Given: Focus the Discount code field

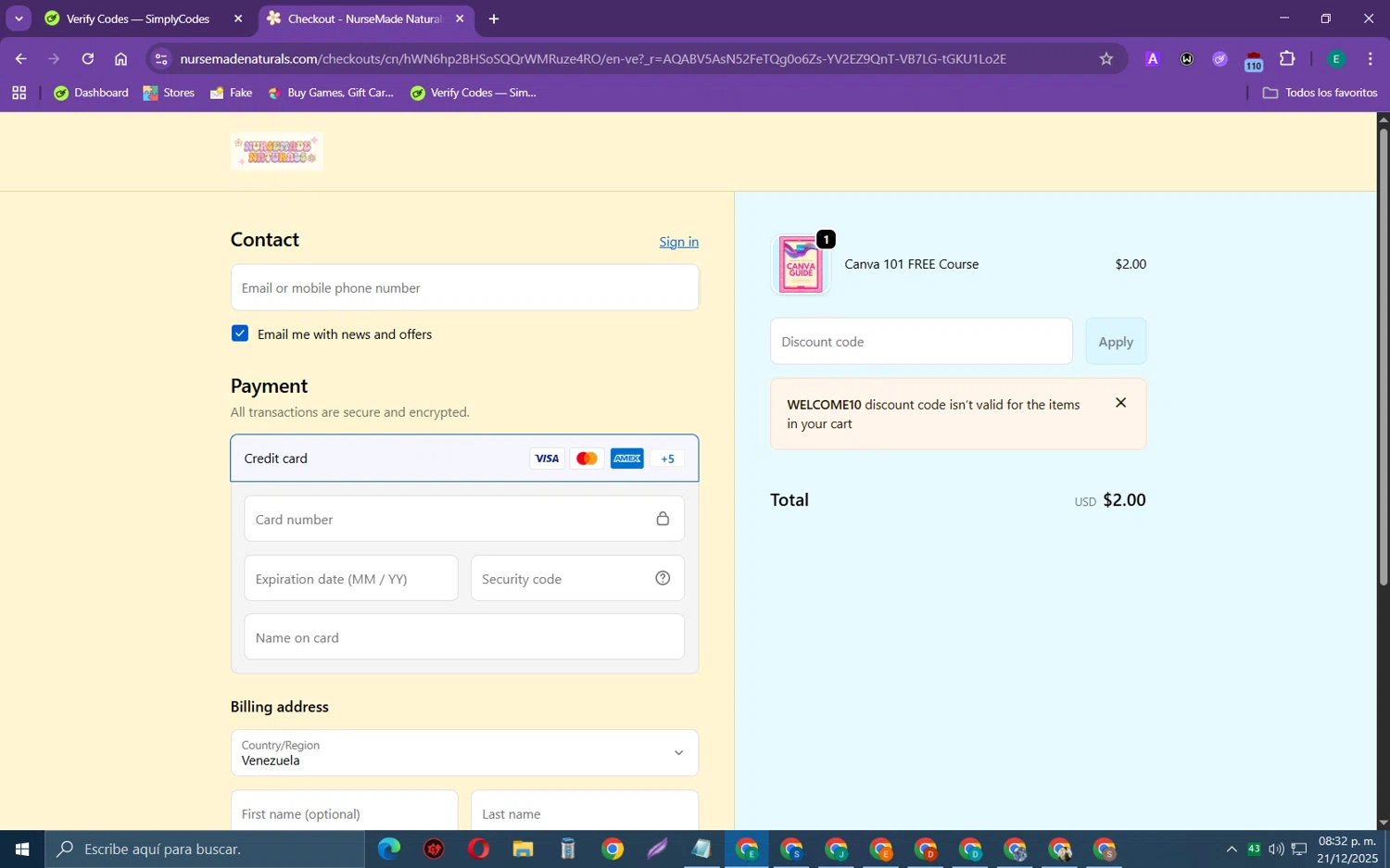Looking at the screenshot, I should (x=921, y=341).
